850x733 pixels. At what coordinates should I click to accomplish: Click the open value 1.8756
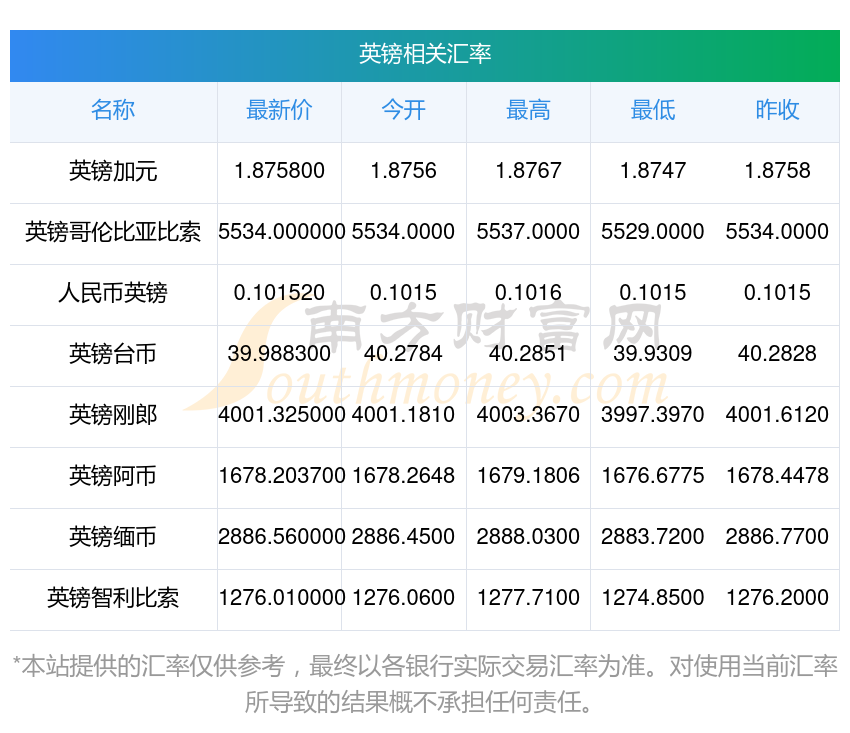coord(403,171)
